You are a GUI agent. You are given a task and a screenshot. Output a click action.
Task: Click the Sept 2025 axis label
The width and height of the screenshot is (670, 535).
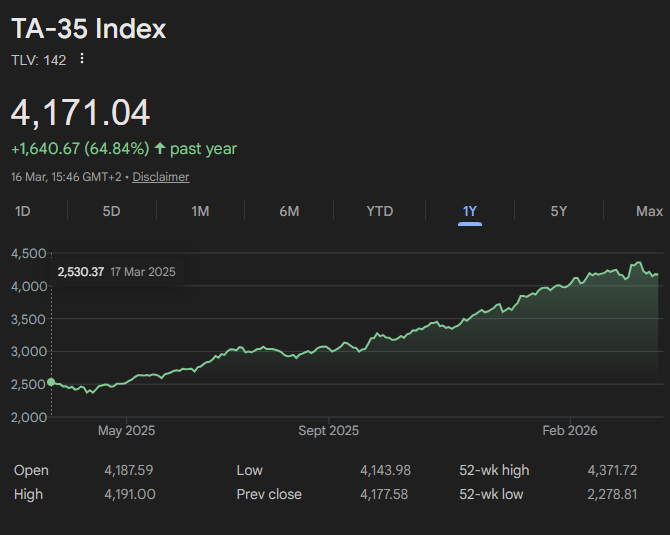coord(329,430)
